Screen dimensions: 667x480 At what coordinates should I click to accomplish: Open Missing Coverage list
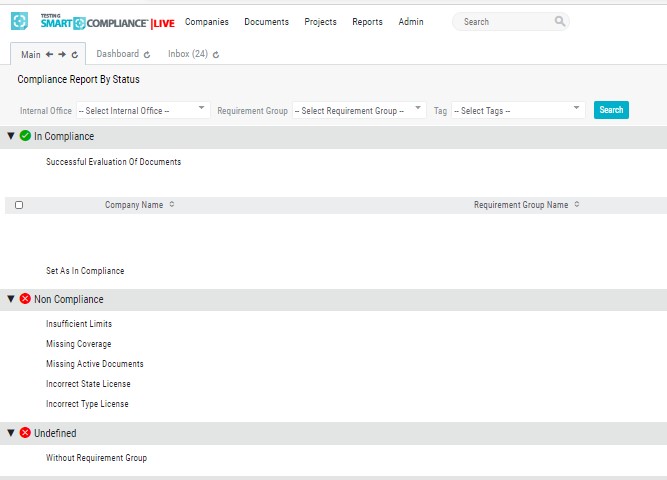[78, 344]
